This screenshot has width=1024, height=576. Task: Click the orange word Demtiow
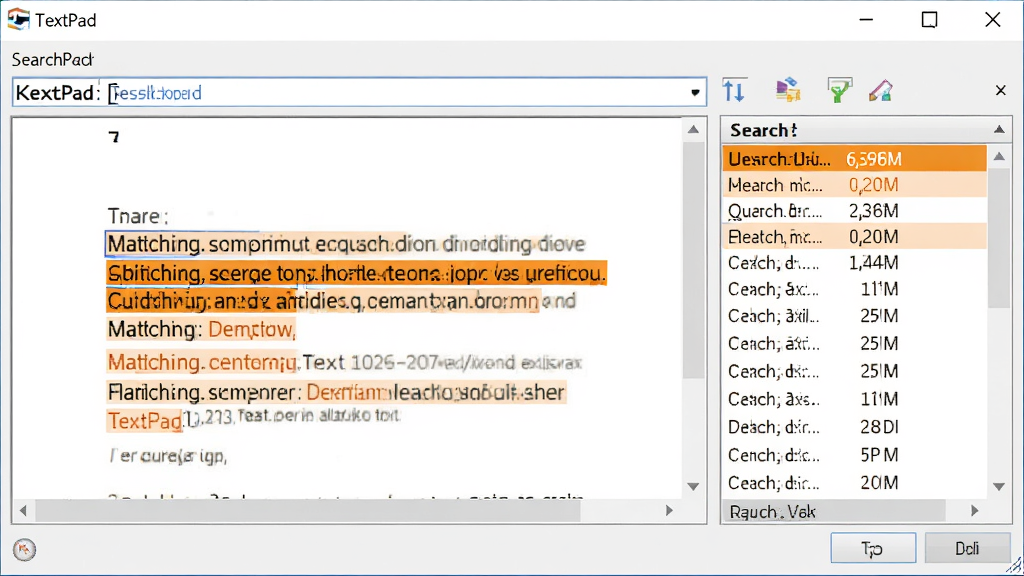[252, 329]
